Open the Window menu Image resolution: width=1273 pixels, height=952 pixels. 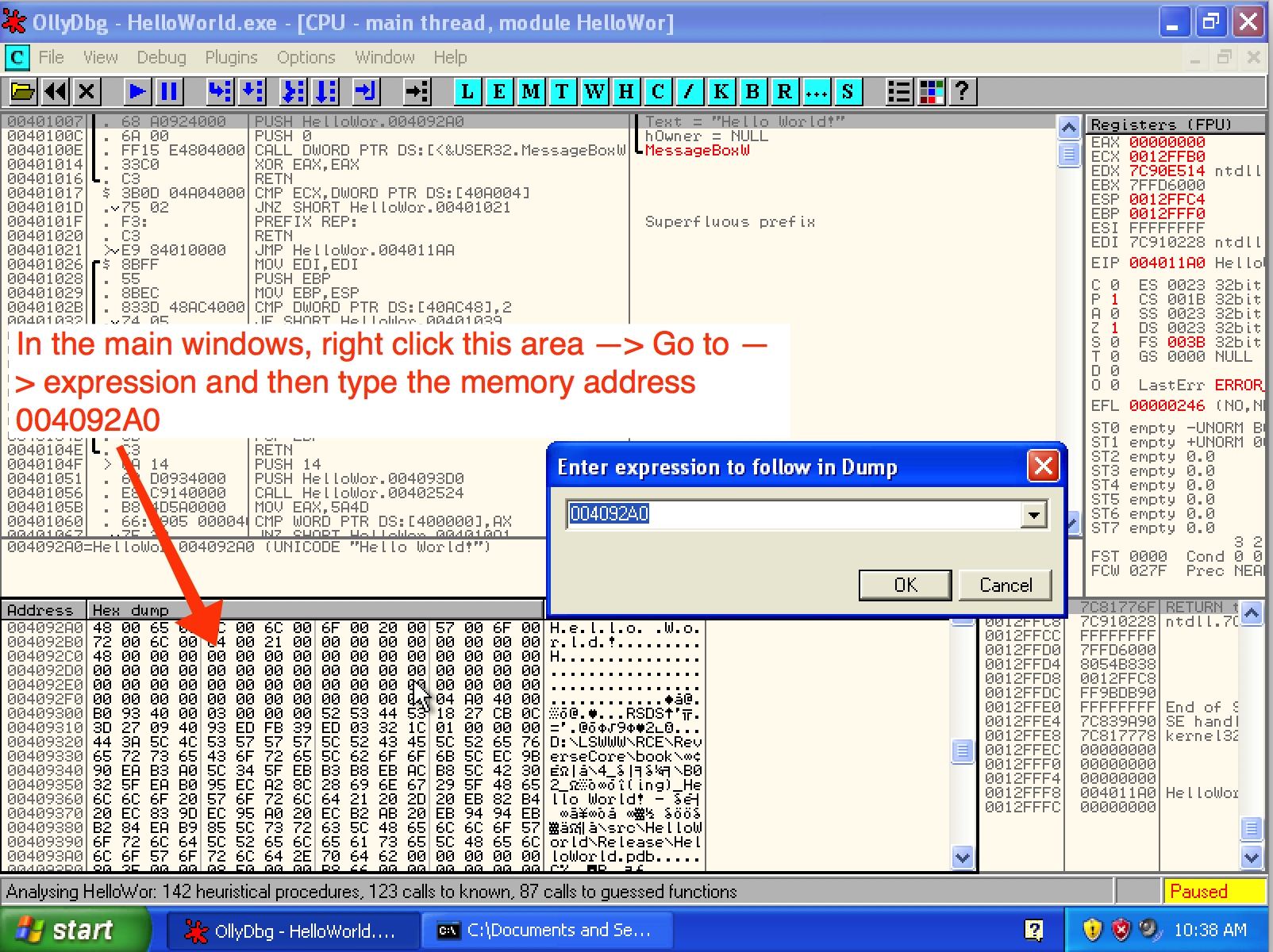pos(384,57)
